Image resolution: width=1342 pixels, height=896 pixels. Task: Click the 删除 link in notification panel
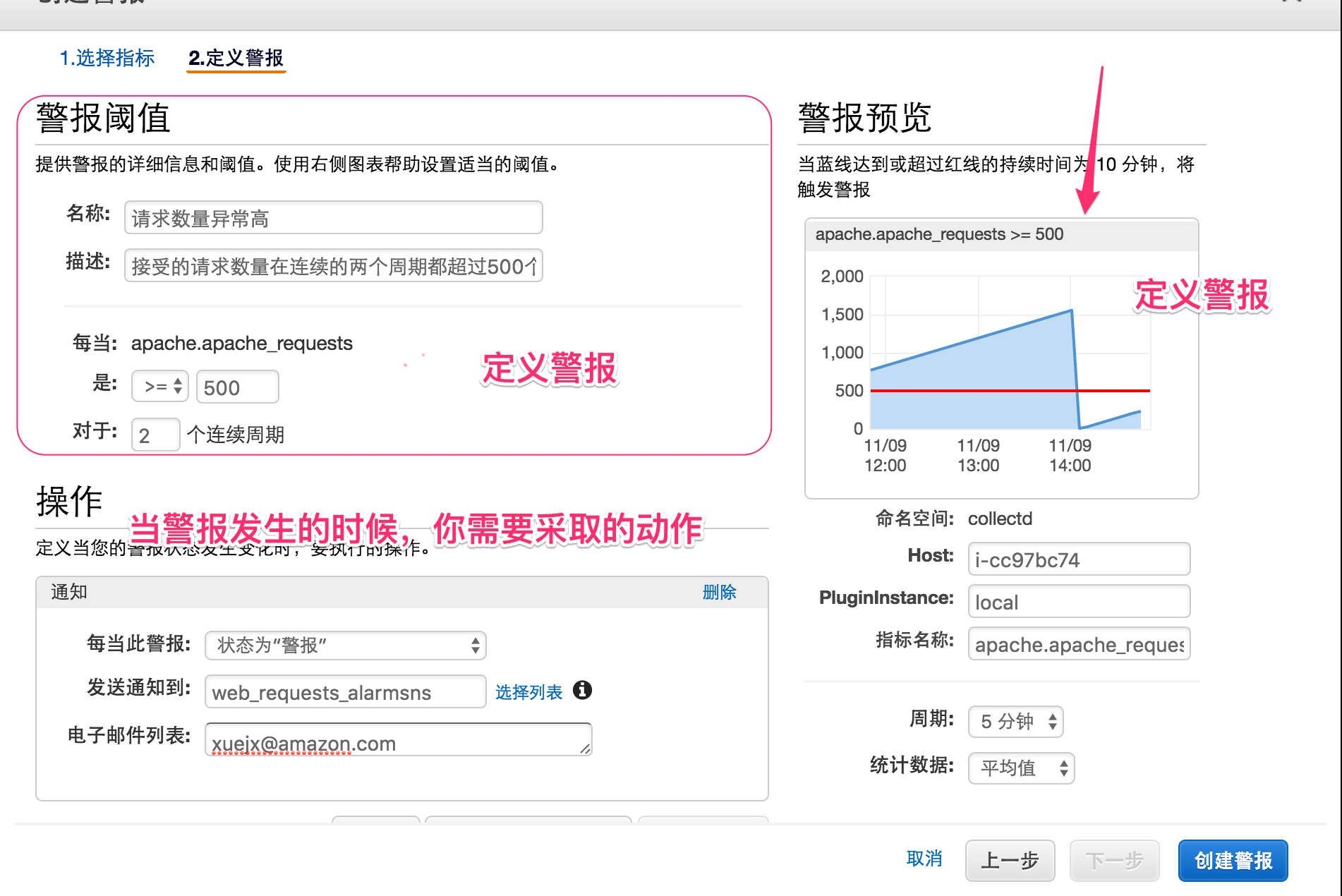coord(719,592)
